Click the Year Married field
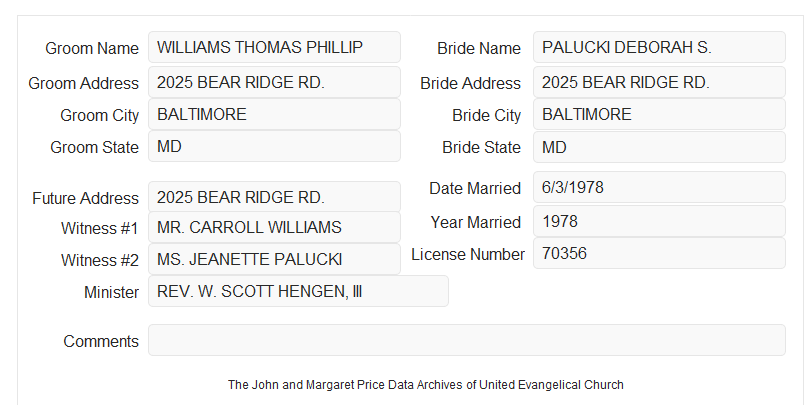Screen dimensions: 805x405 point(659,221)
